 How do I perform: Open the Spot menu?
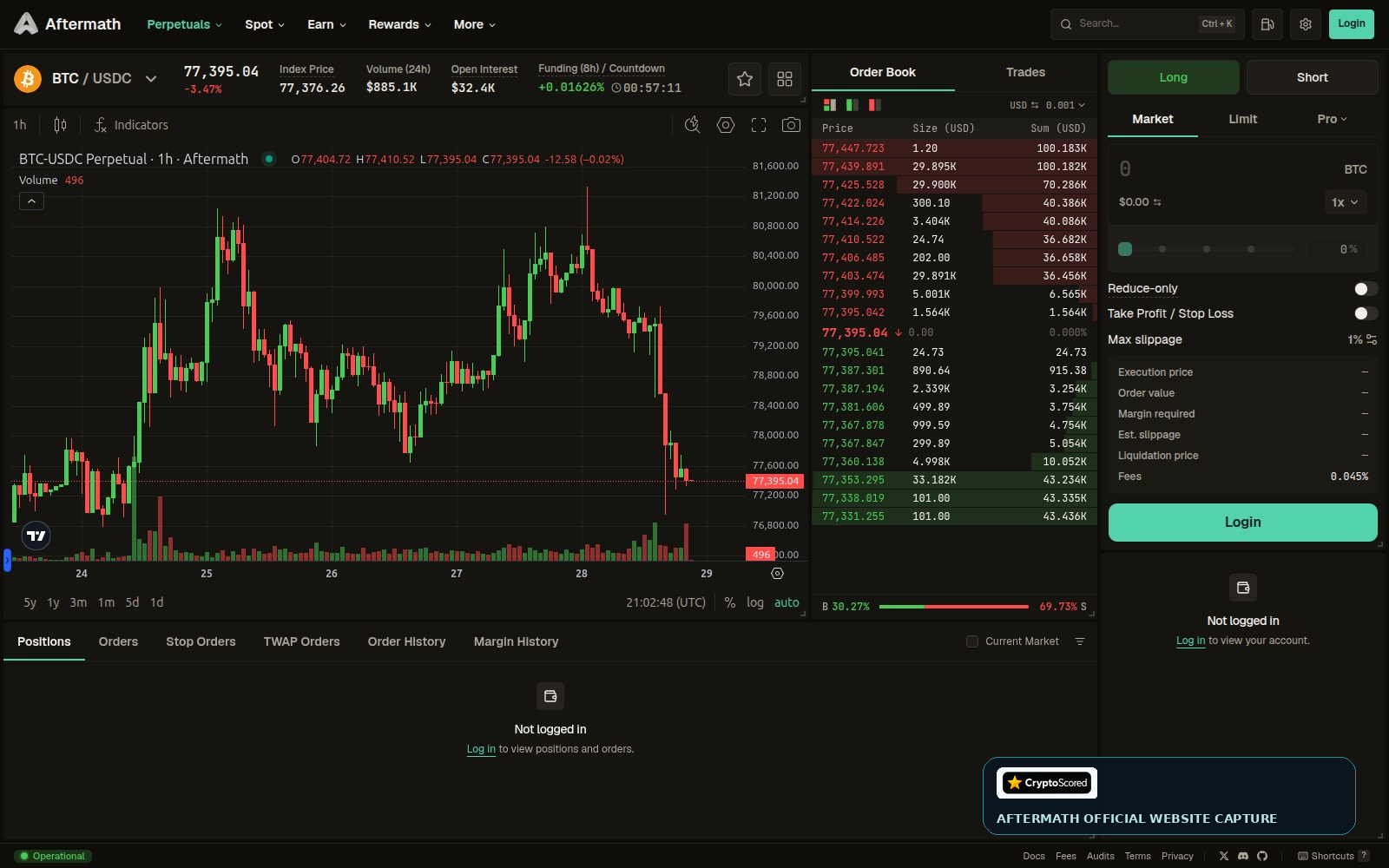click(264, 24)
